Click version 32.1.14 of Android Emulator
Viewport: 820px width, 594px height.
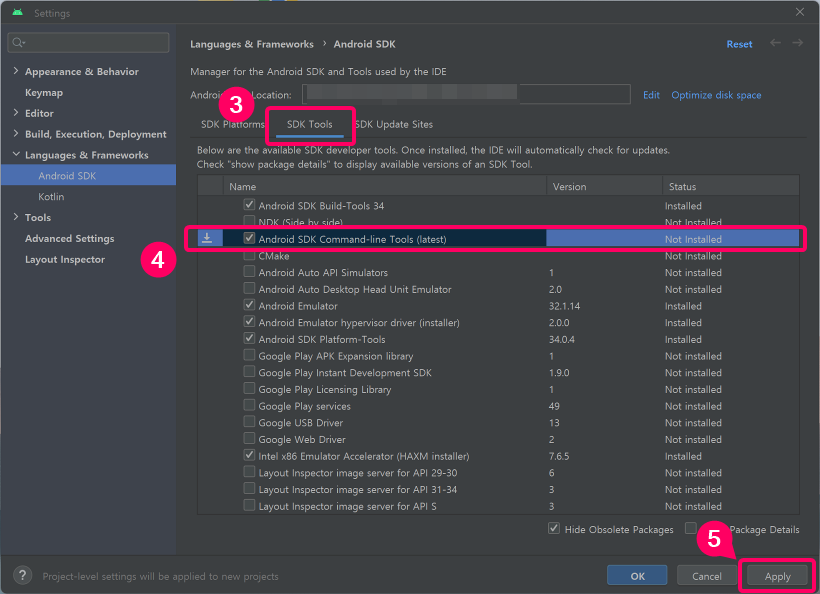[x=564, y=306]
